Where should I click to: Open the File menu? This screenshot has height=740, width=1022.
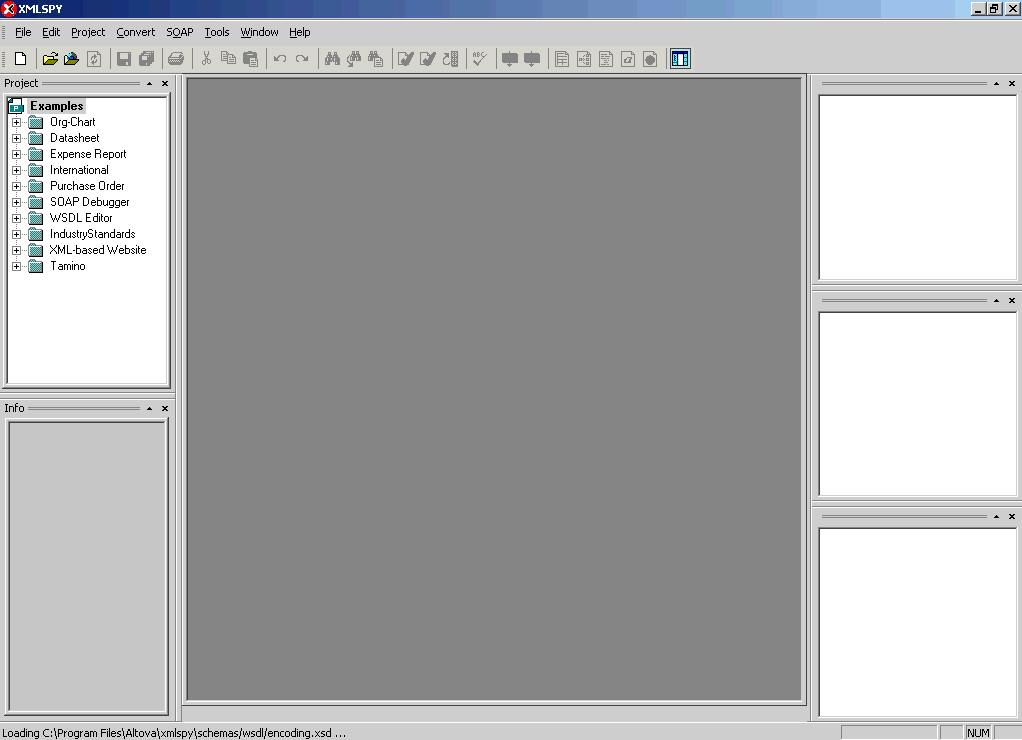[x=23, y=32]
